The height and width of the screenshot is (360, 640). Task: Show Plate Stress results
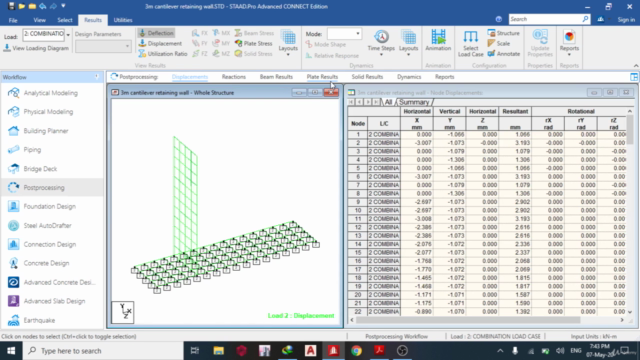253,43
